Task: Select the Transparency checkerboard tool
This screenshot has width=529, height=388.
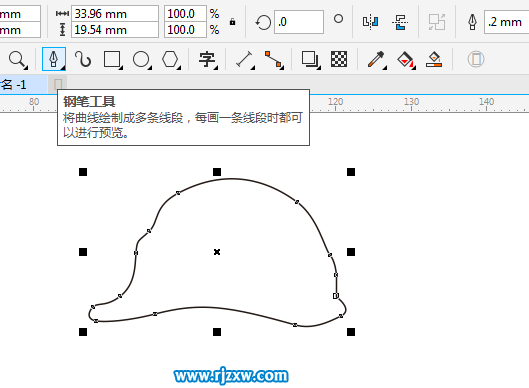Action: pyautogui.click(x=339, y=59)
